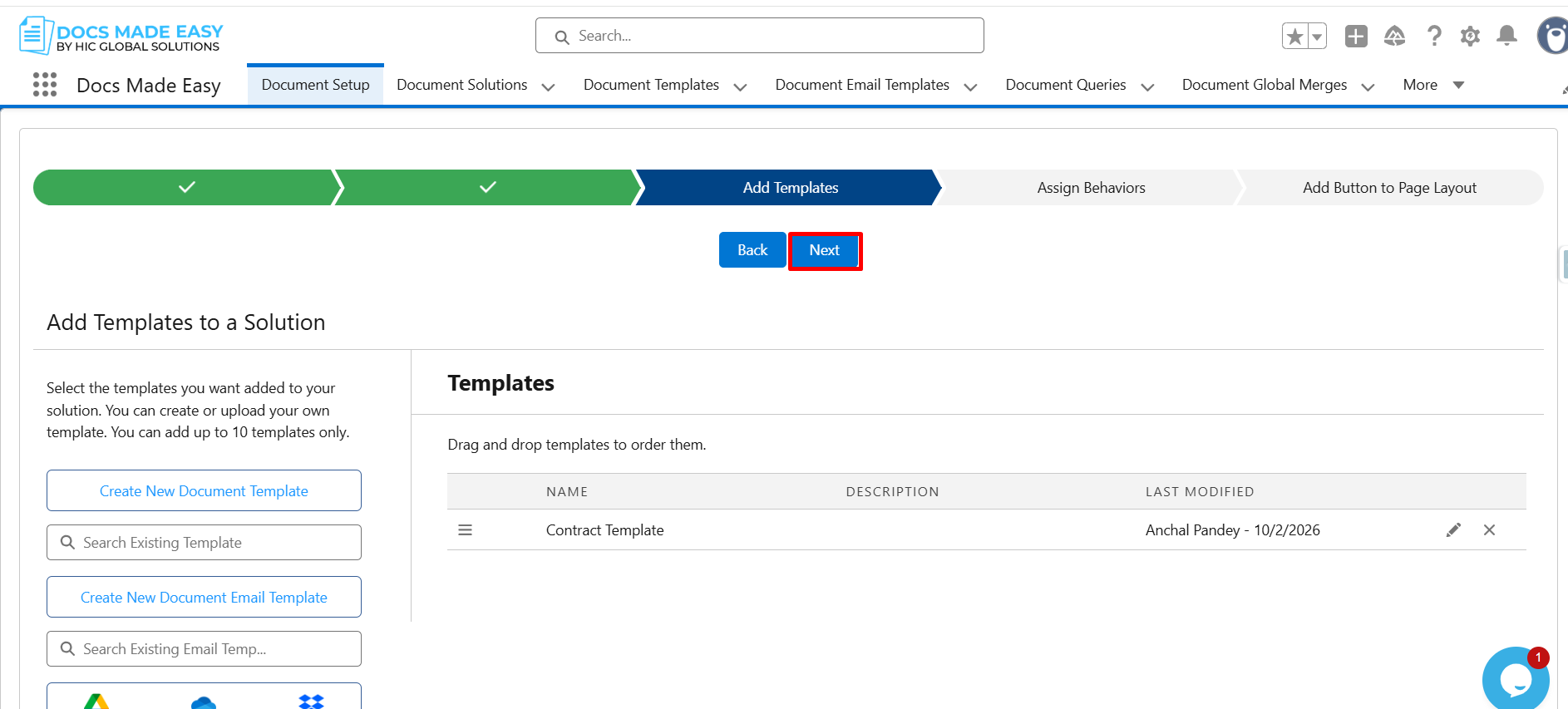This screenshot has height=709, width=1568.
Task: Click Create New Document Template button
Action: 204,490
